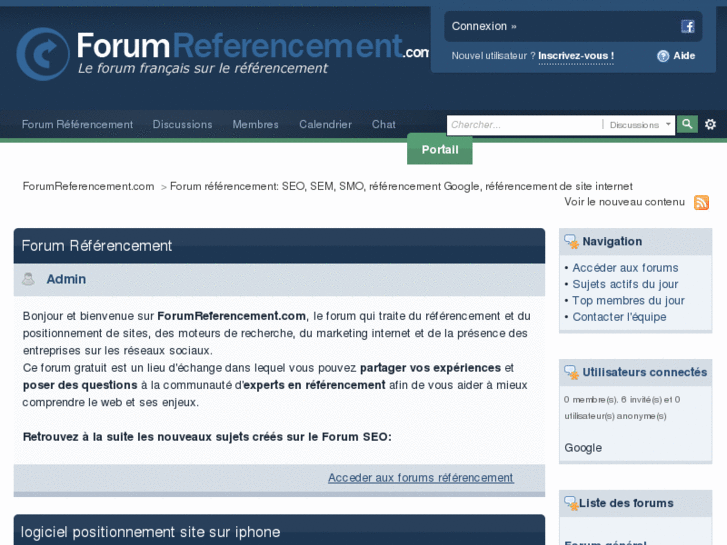Click the SEO, SEM, SMO breadcrumb text

(401, 186)
